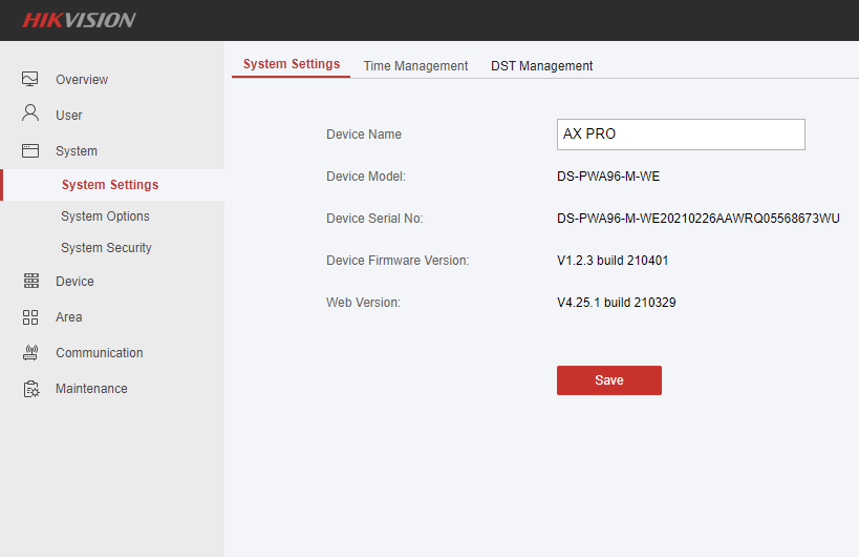Click the User person icon
This screenshot has height=558, width=860.
pyautogui.click(x=30, y=114)
